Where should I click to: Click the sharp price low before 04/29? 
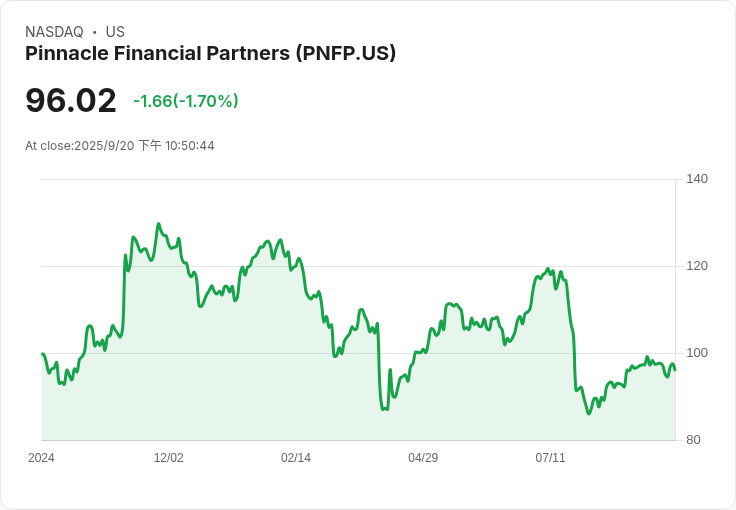pyautogui.click(x=384, y=409)
